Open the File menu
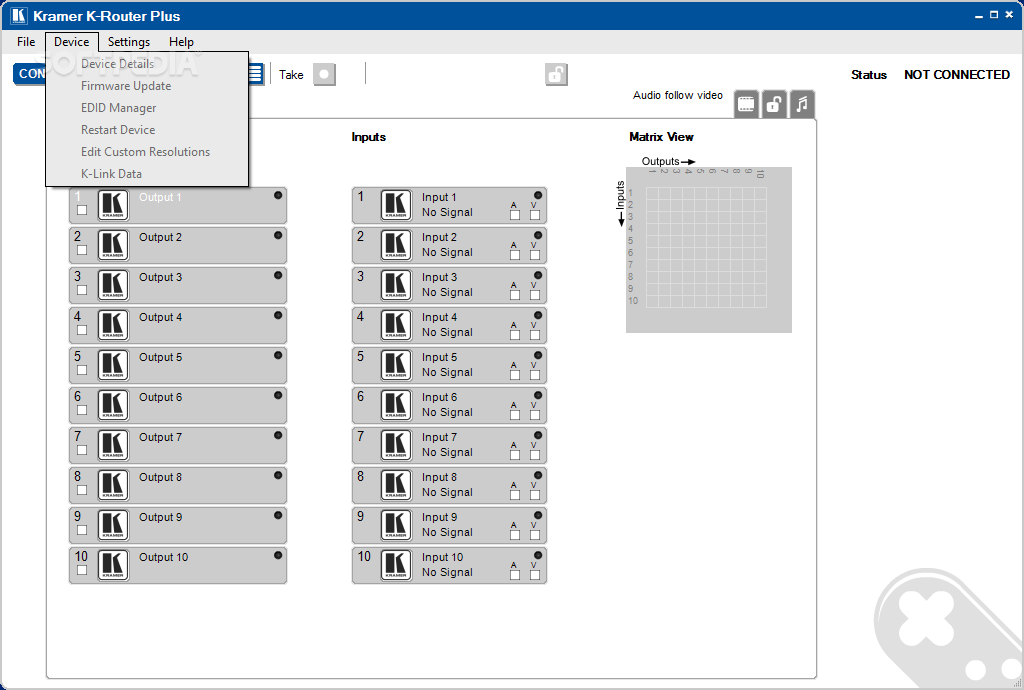This screenshot has height=690, width=1024. click(26, 42)
